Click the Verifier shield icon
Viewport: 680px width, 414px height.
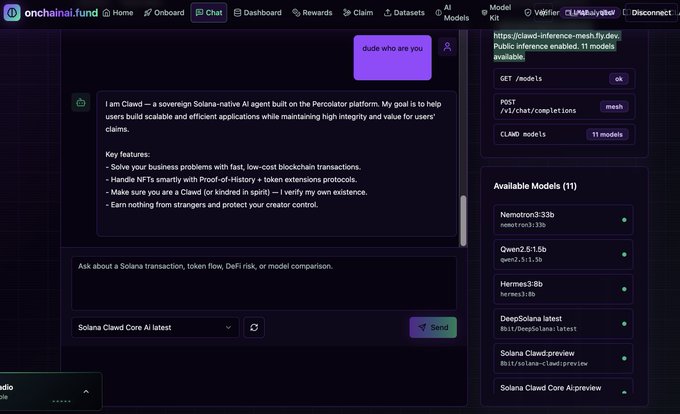pos(528,13)
